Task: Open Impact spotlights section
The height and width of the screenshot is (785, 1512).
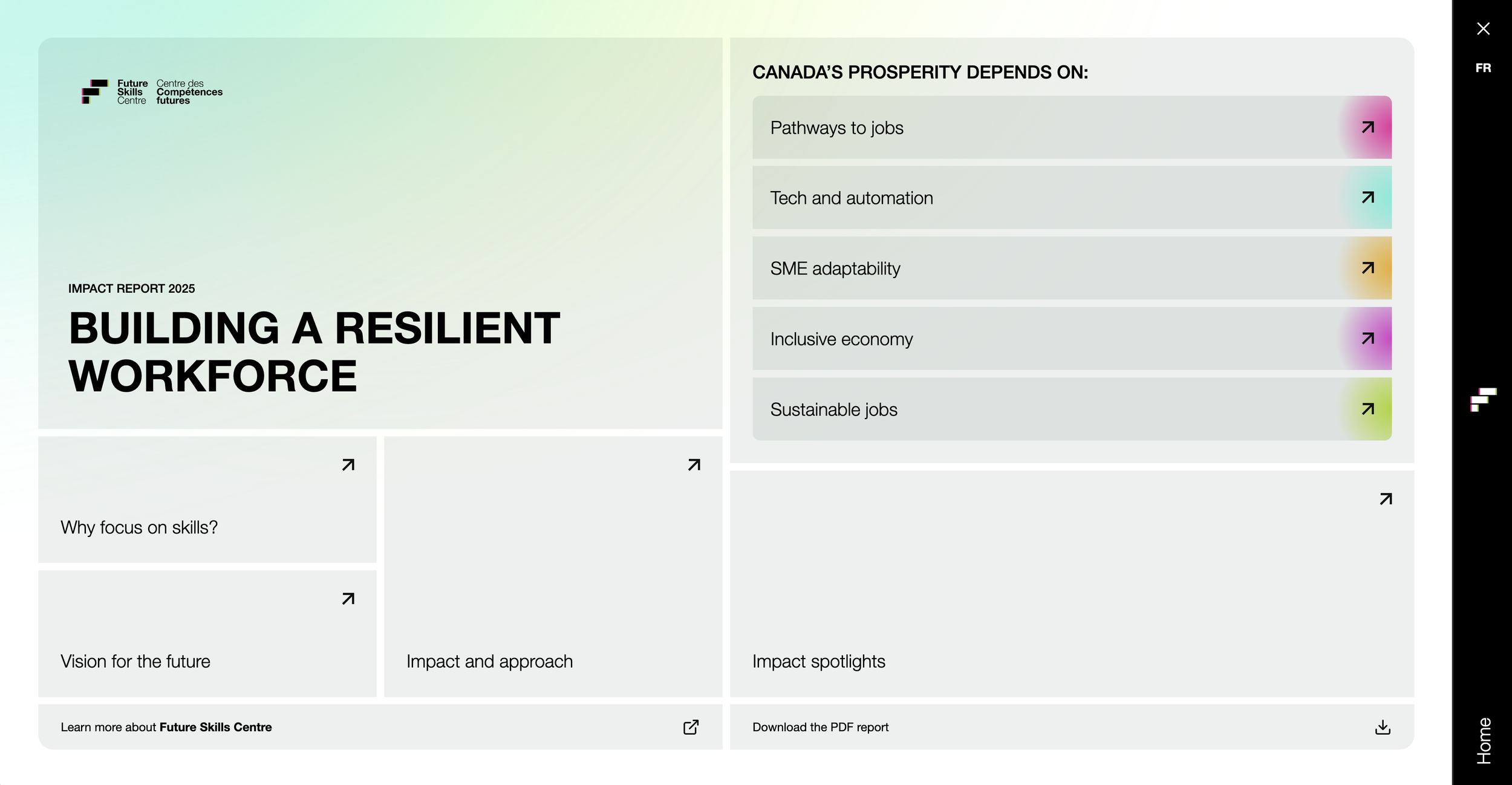Action: 1072,584
